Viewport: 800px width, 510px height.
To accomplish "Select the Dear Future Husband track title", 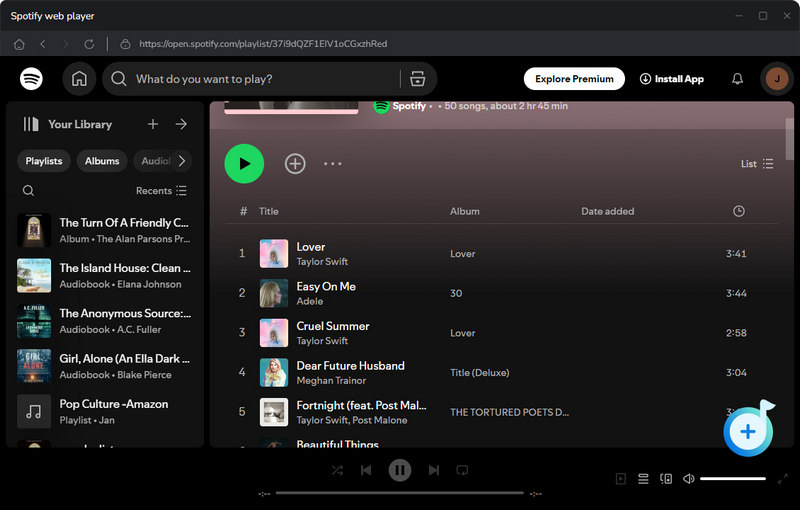I will (351, 366).
